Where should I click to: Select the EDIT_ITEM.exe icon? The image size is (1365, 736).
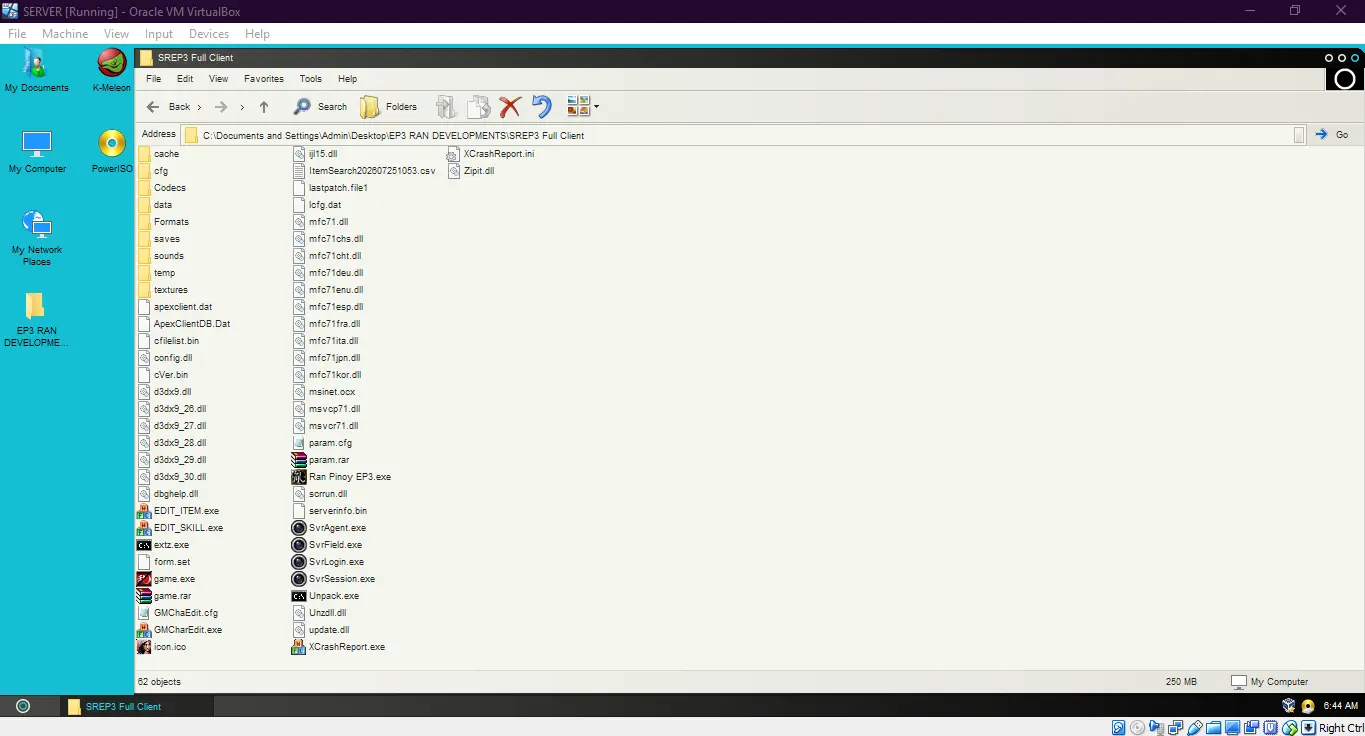144,511
